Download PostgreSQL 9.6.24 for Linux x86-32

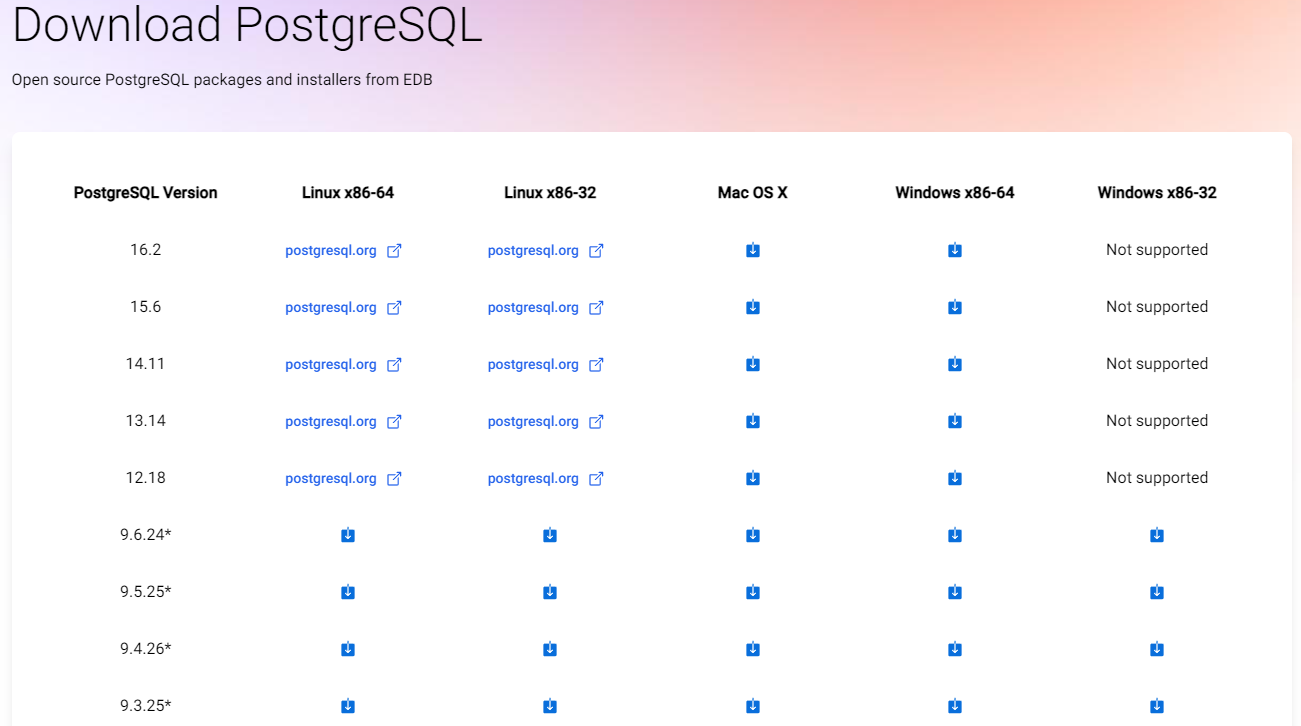click(x=550, y=535)
